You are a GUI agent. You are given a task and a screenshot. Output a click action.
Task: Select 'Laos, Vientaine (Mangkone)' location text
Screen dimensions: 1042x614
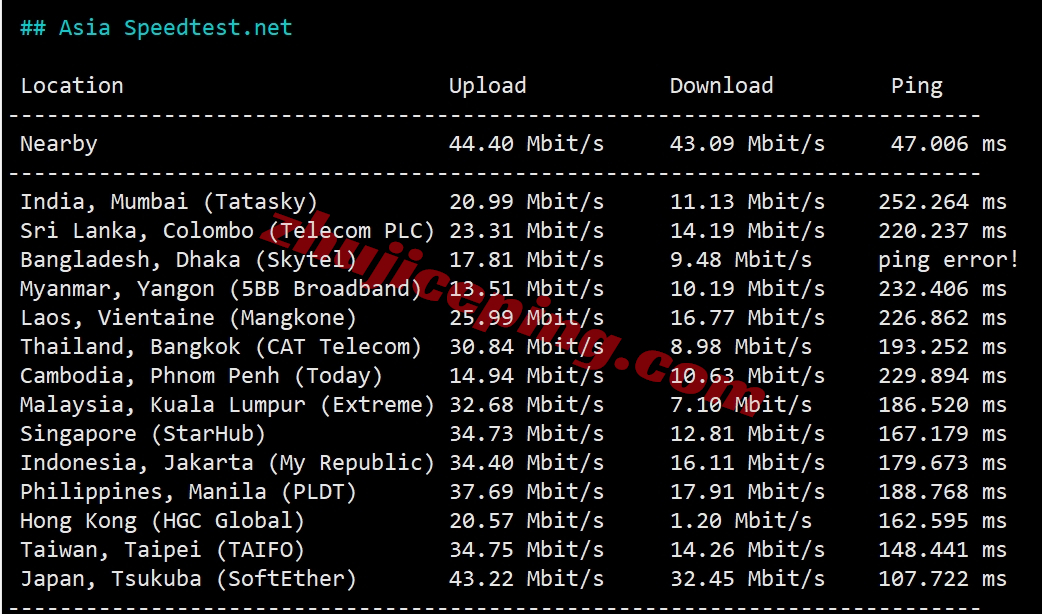pos(188,318)
